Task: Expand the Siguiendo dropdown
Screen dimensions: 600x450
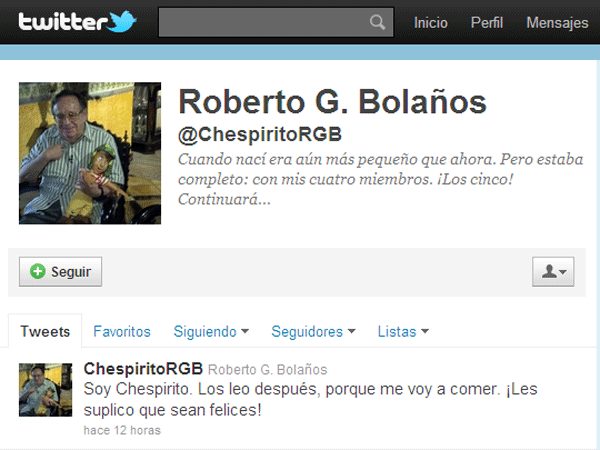Action: (211, 331)
